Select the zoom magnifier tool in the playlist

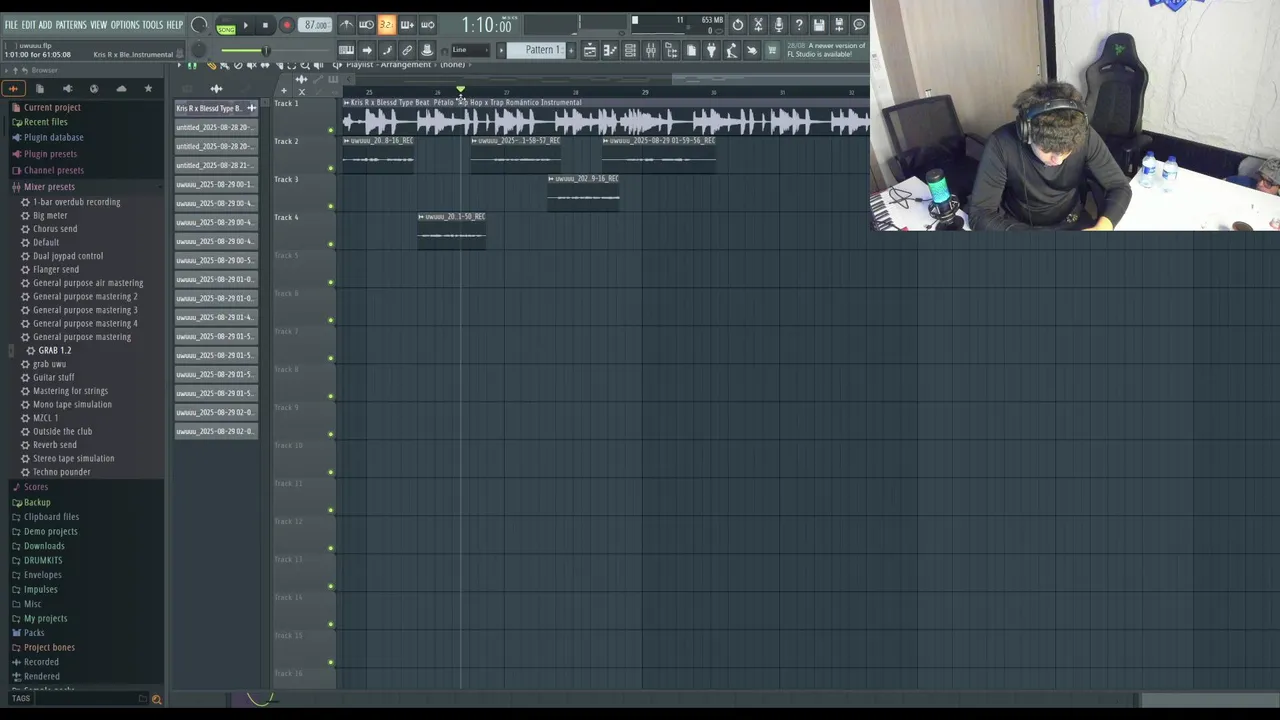[x=304, y=65]
